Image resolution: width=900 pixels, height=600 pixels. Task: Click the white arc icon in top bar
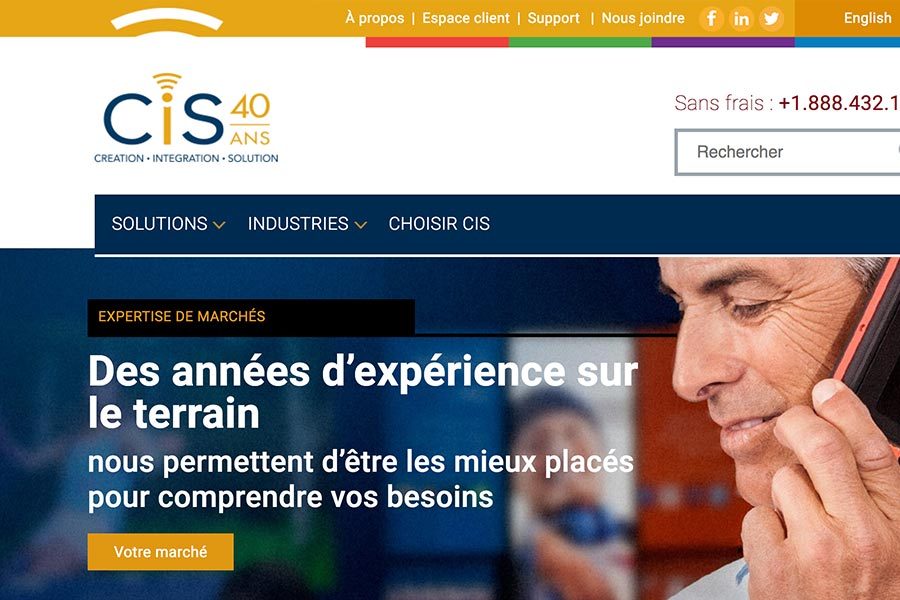tap(166, 20)
